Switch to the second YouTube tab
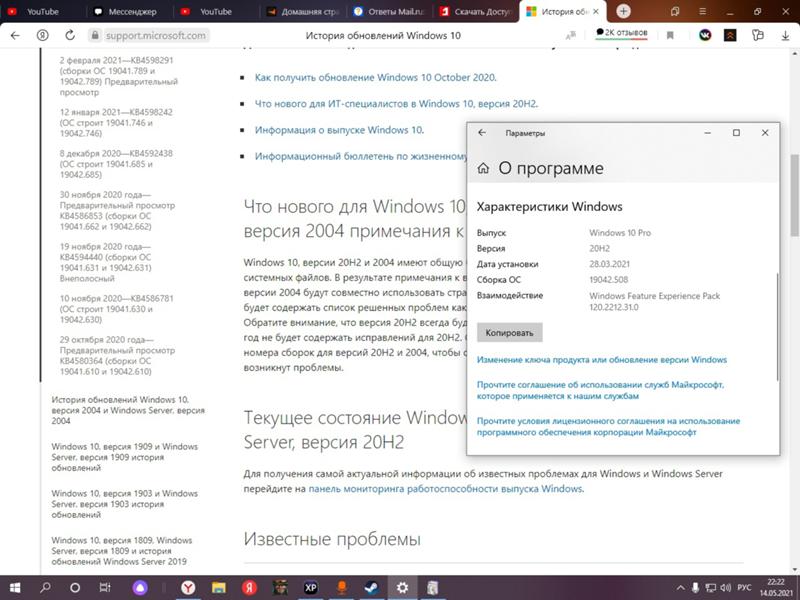 tap(214, 11)
